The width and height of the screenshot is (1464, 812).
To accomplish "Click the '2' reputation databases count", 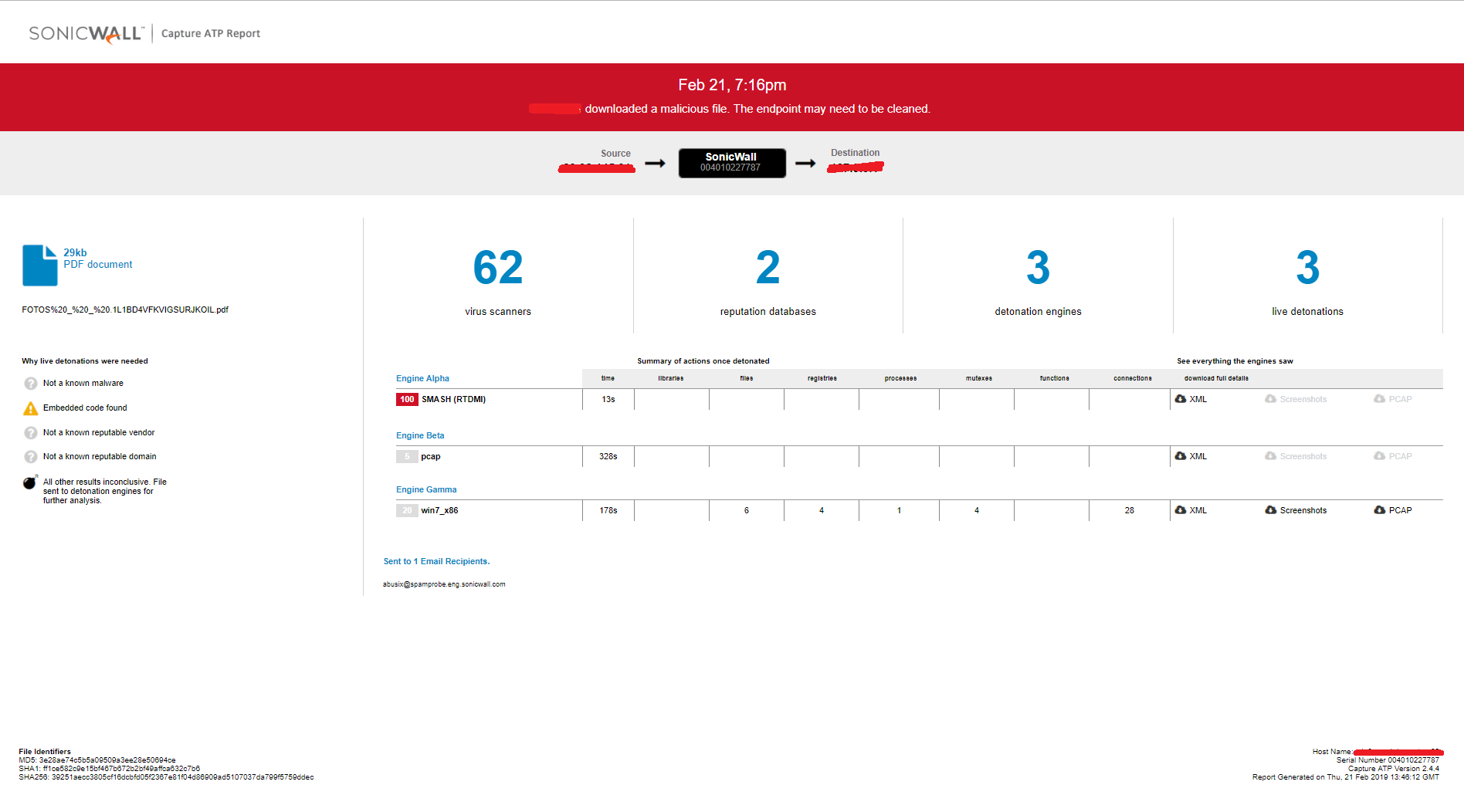I will [x=768, y=268].
